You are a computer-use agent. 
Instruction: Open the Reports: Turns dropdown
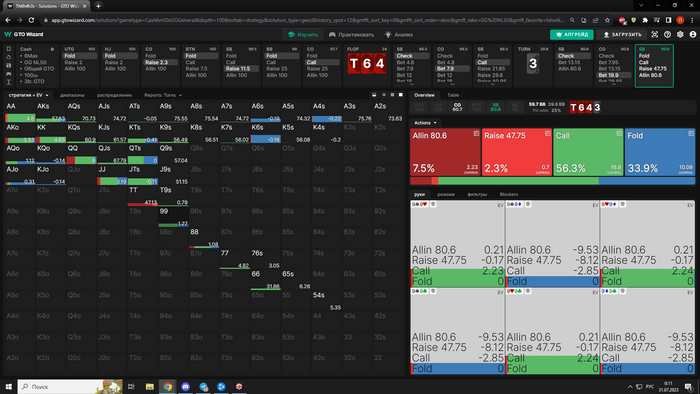[163, 95]
